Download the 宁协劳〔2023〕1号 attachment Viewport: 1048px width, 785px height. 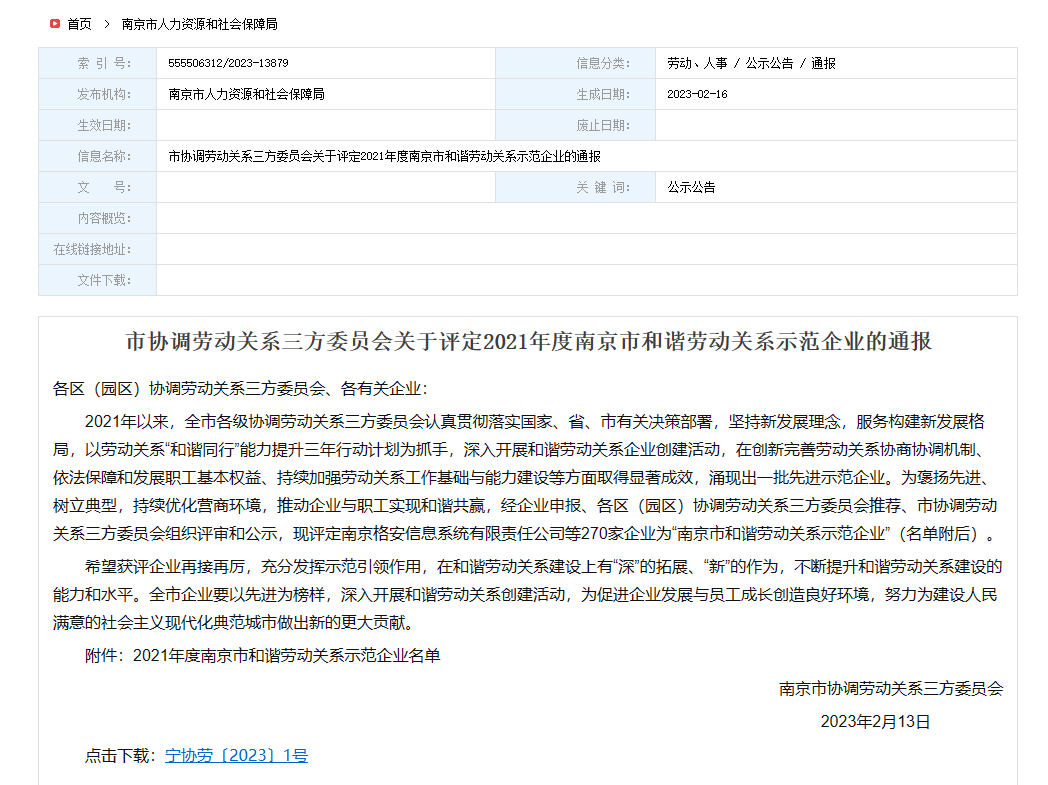click(236, 758)
